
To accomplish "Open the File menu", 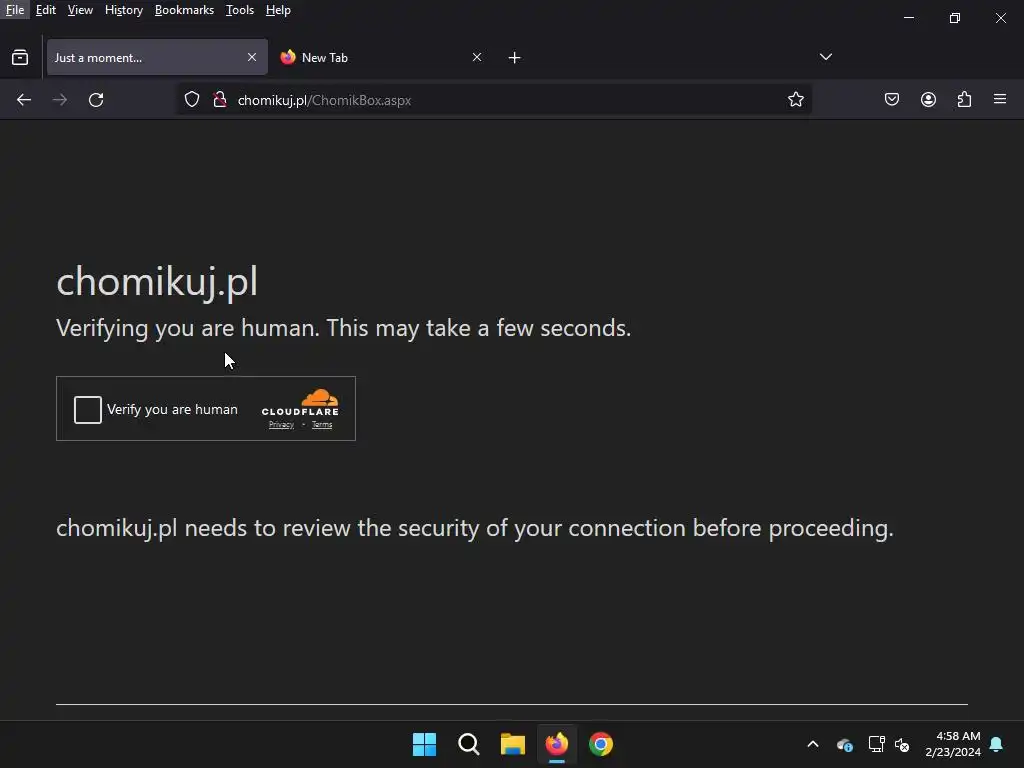I will pyautogui.click(x=15, y=10).
